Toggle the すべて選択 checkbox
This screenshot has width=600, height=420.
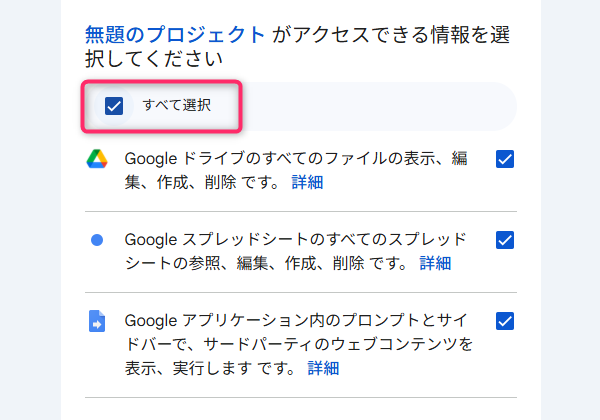click(114, 106)
